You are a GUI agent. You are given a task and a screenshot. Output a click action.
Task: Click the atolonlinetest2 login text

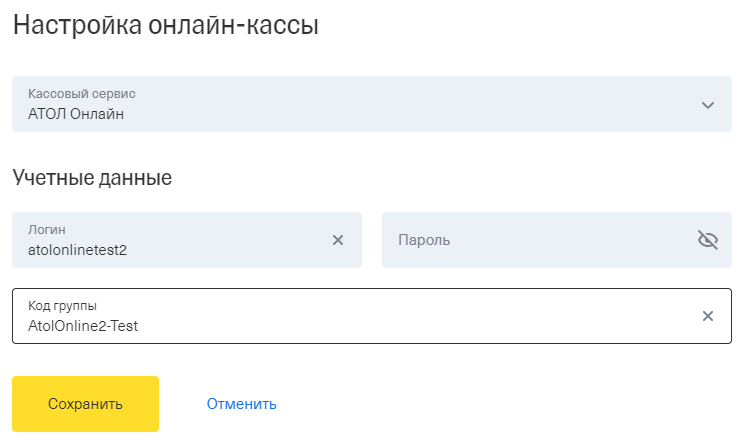click(x=77, y=250)
